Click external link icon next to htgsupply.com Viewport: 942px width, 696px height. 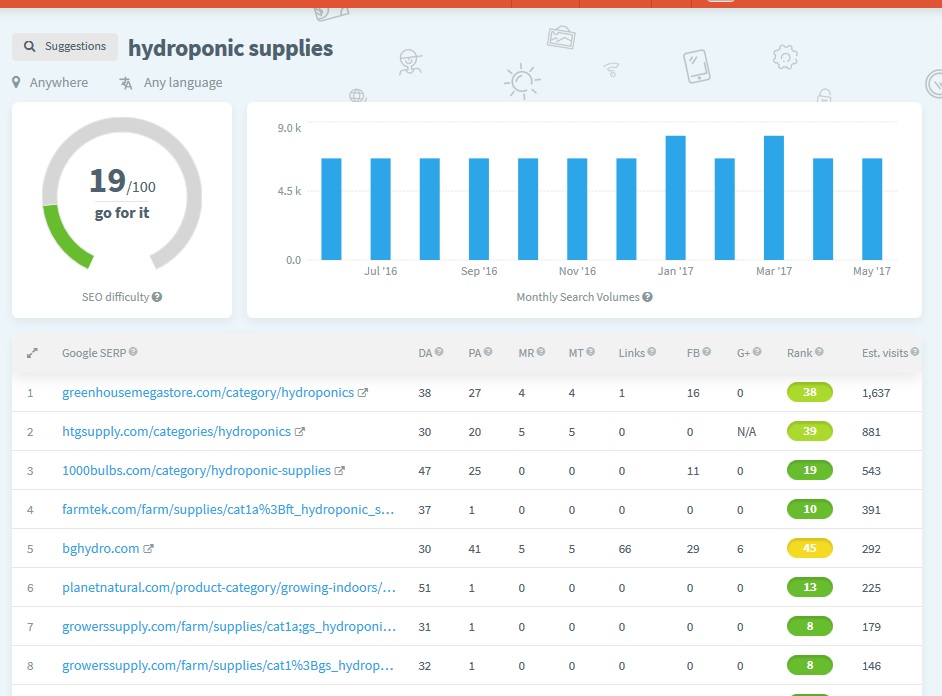point(300,432)
